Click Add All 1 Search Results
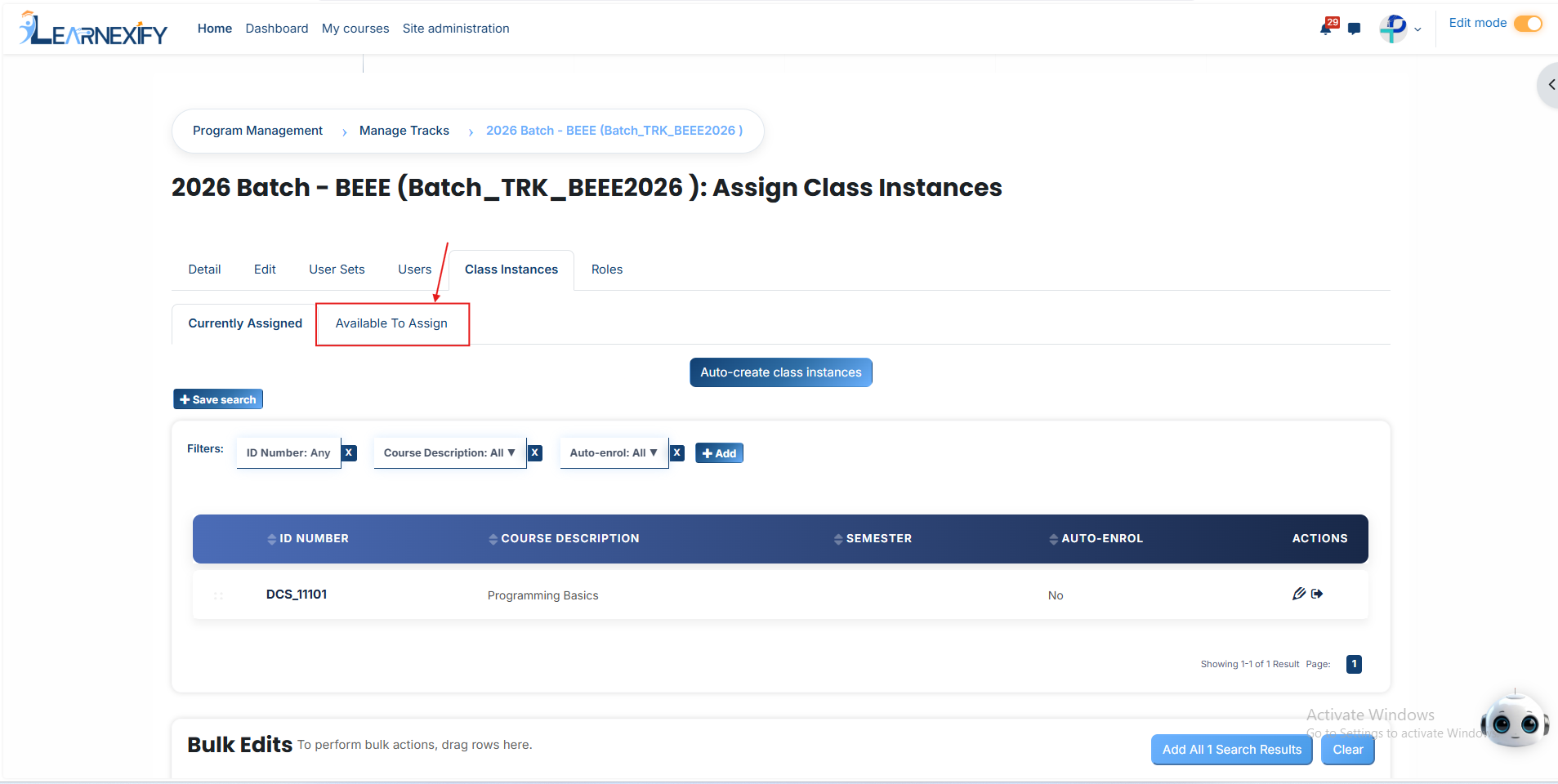The image size is (1558, 784). [x=1232, y=750]
